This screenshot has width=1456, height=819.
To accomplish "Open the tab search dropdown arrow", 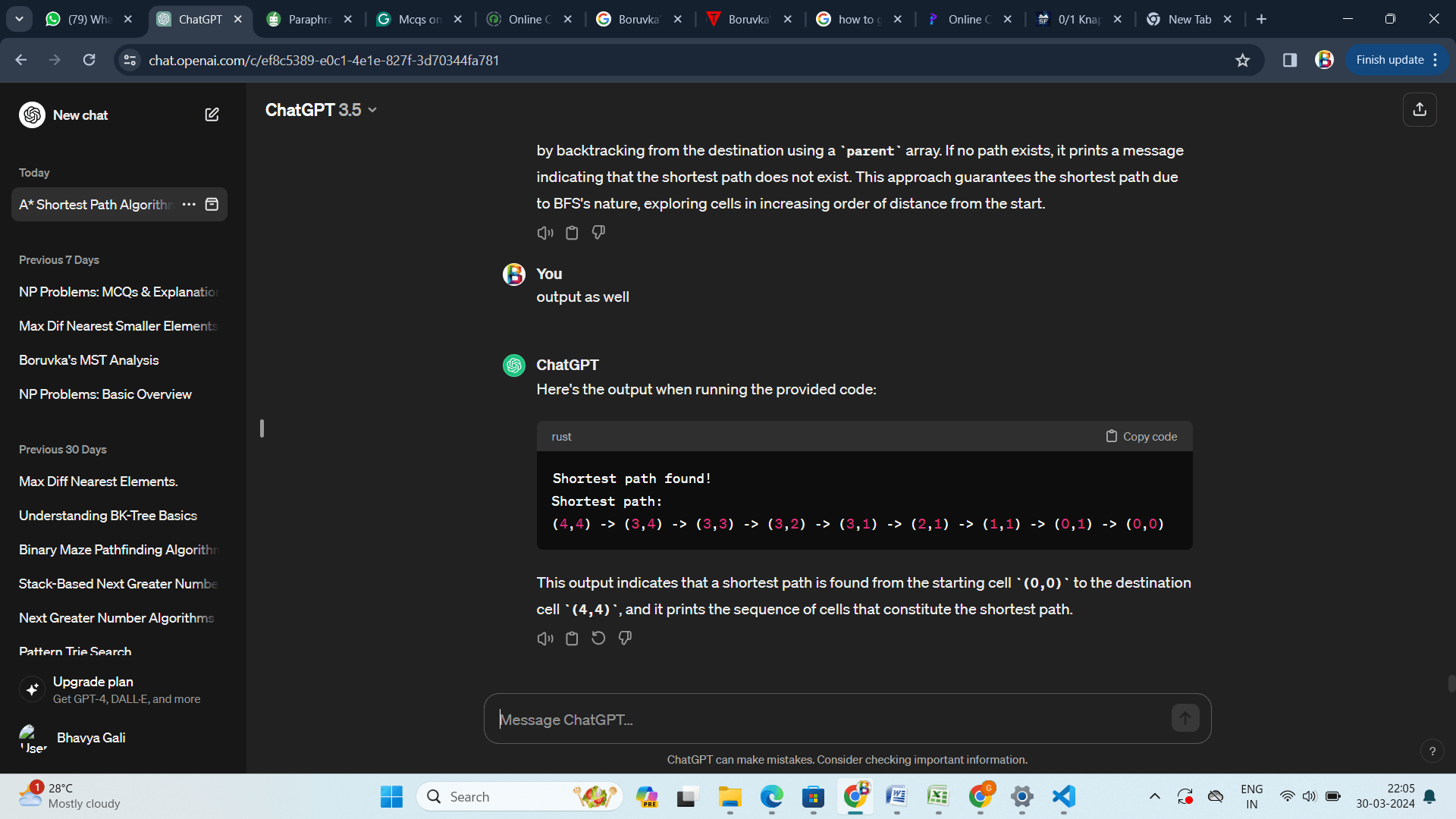I will coord(19,19).
